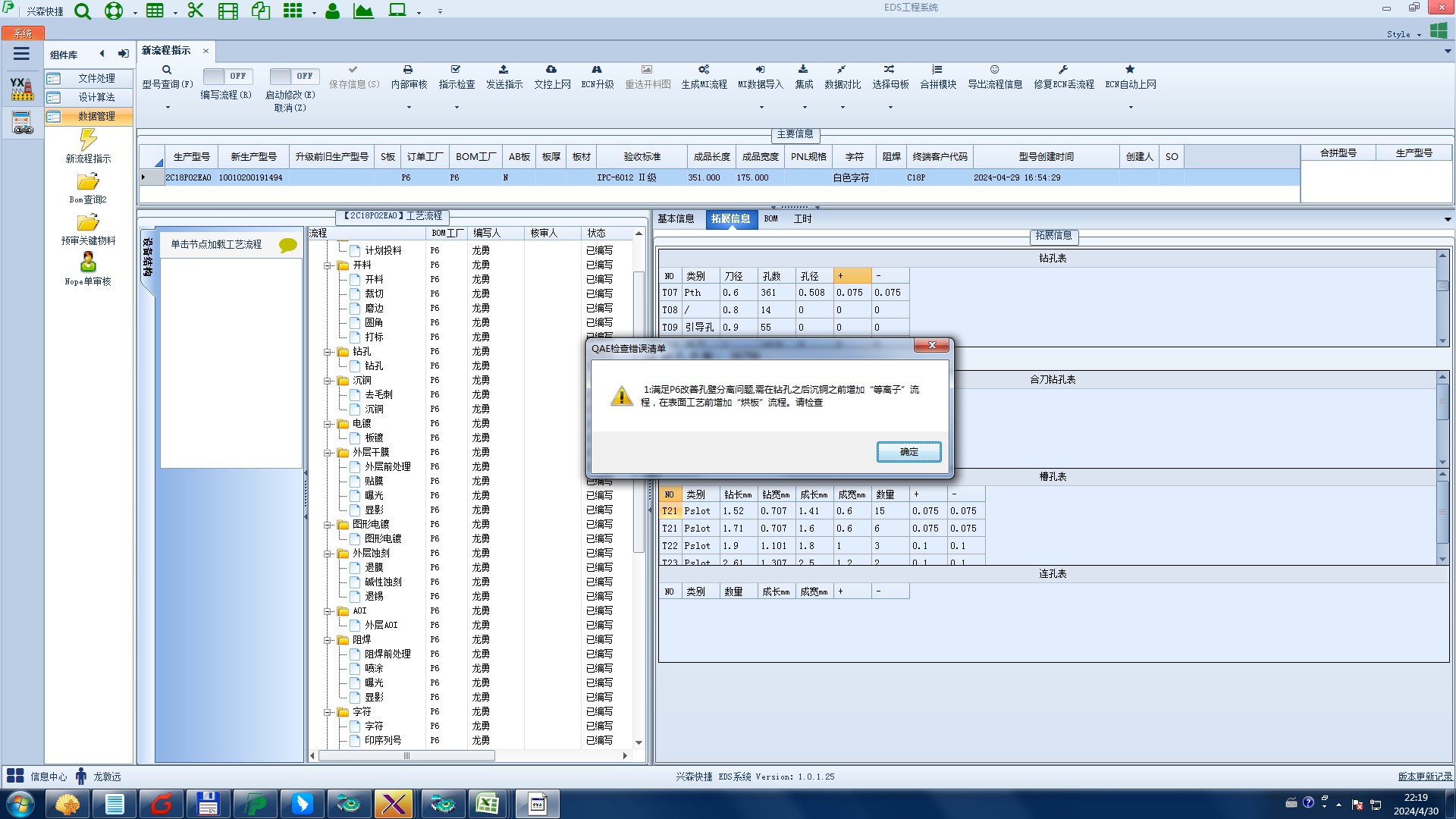Collapse the 钻孔 tree folder
Screen dimensions: 1456x819
(x=328, y=352)
